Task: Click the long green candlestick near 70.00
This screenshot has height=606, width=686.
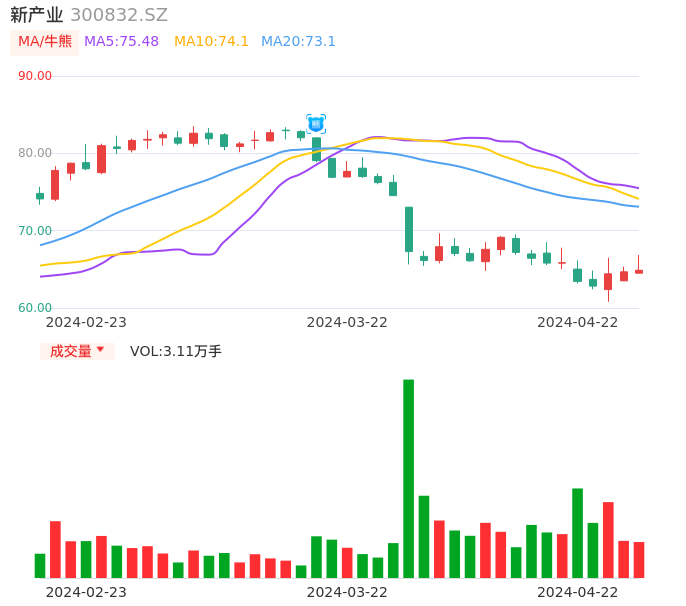Action: pyautogui.click(x=408, y=229)
